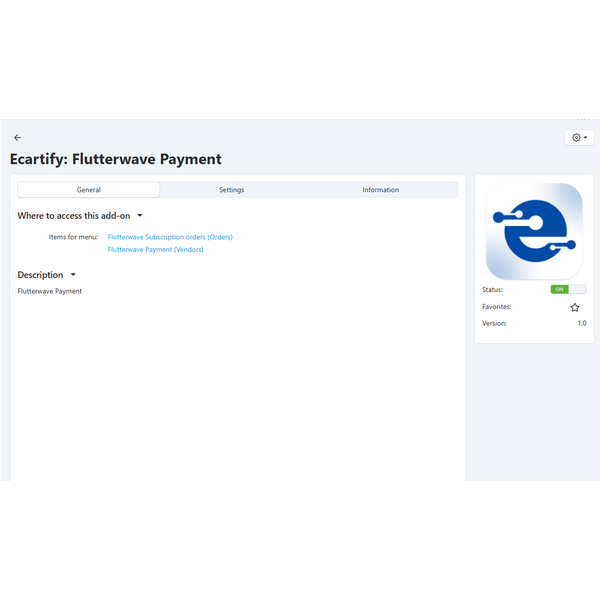Open Flutterwave Payment (Vendors) link
Screen dimensions: 600x600
tap(155, 250)
